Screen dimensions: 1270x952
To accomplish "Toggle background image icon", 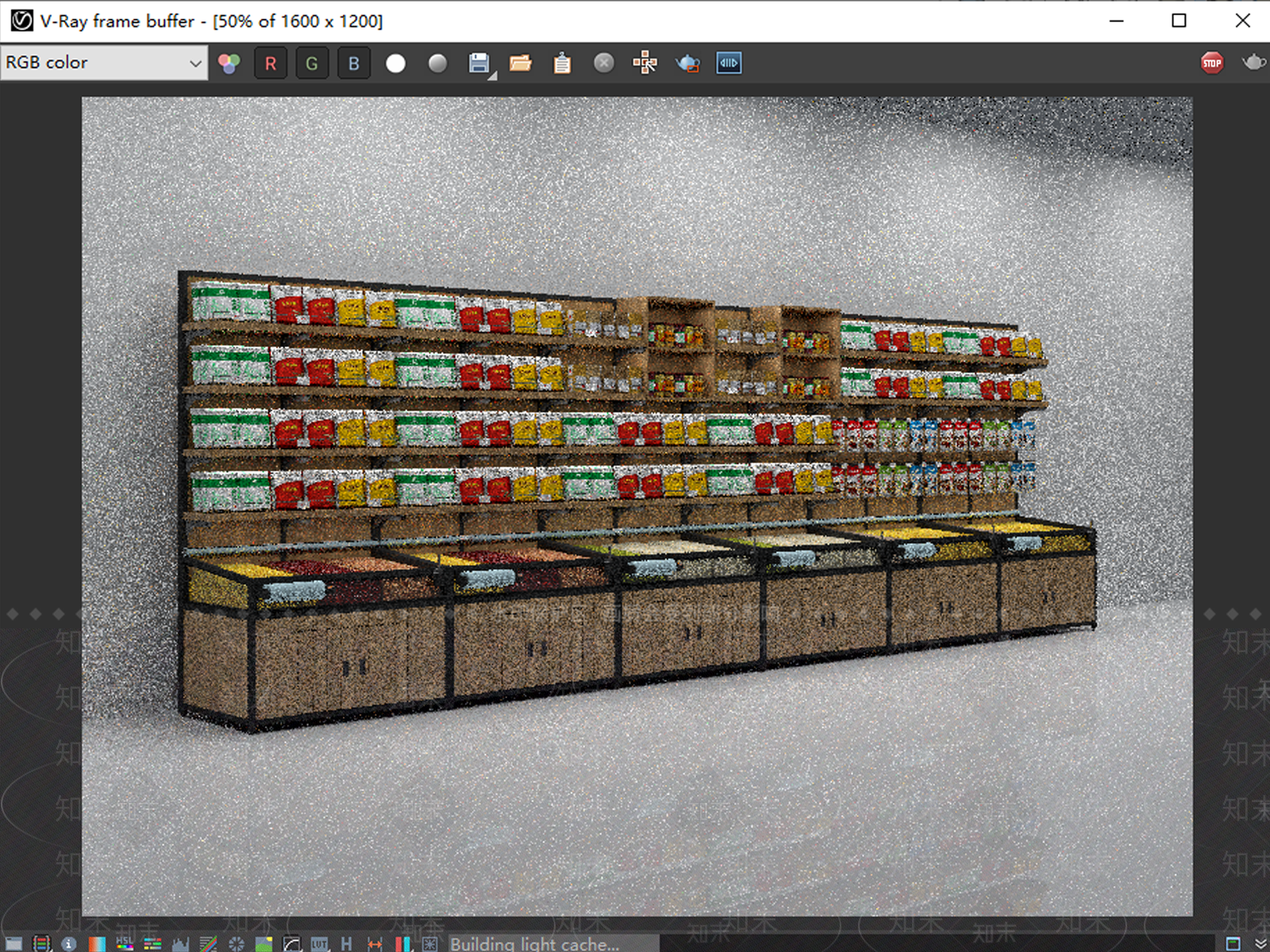I will pos(264,943).
